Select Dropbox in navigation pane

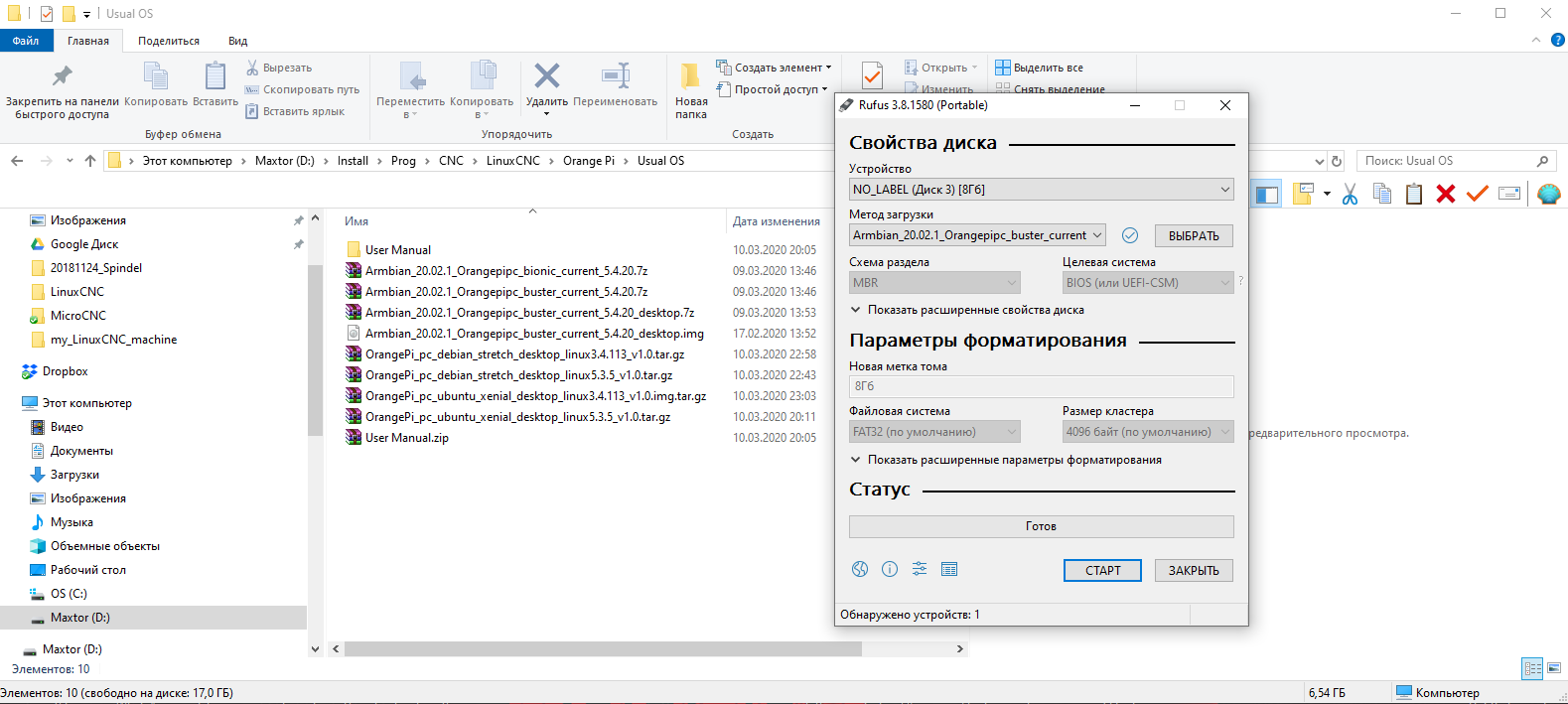pos(66,371)
